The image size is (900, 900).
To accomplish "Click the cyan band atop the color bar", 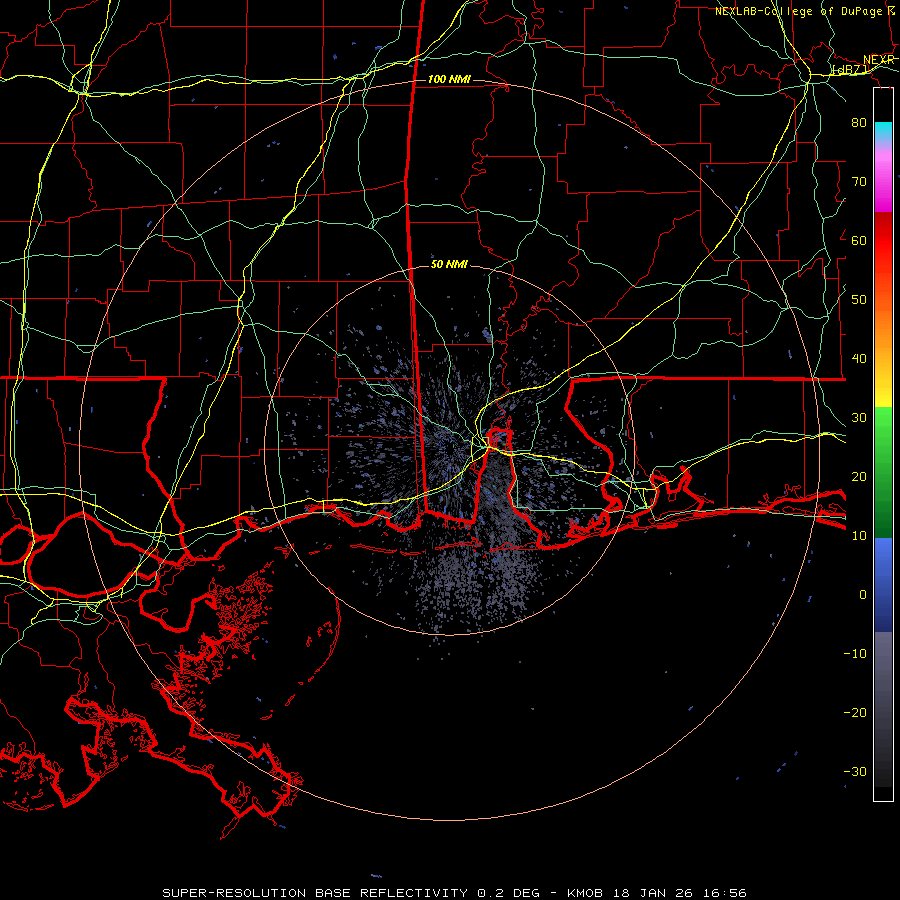I will [x=883, y=131].
